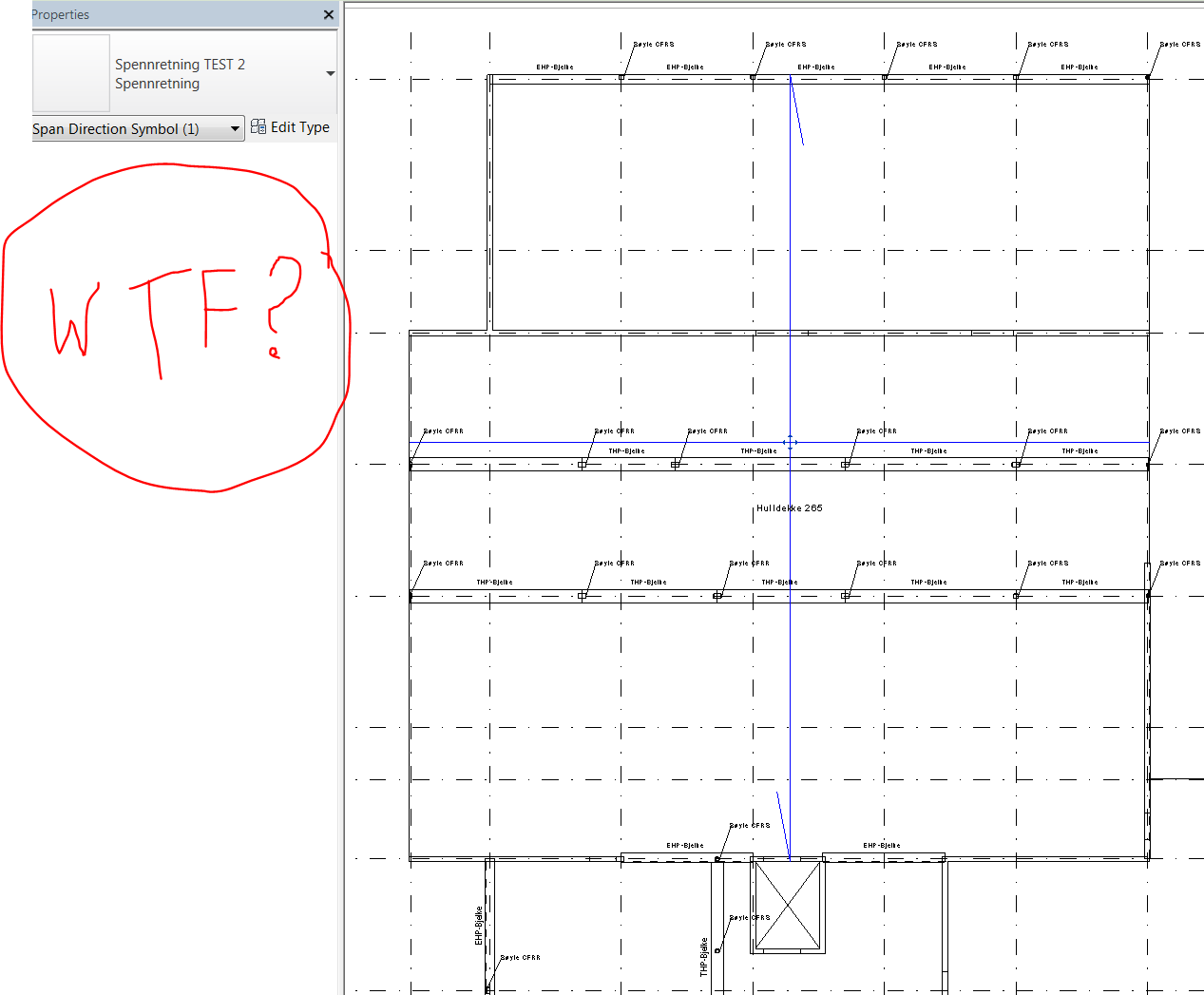Close the Properties palette
This screenshot has height=995, width=1204.
pos(328,14)
